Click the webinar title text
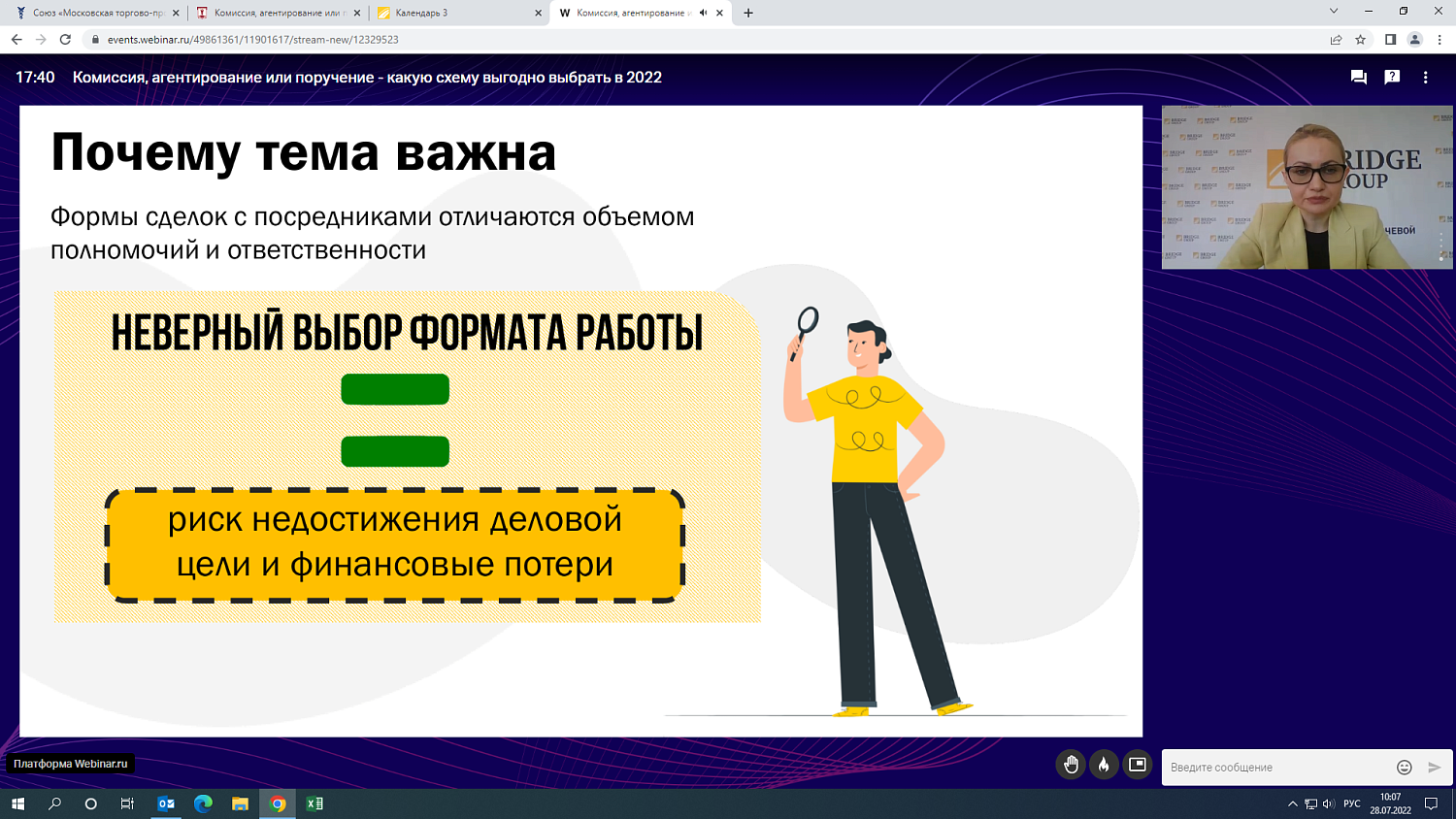Viewport: 1456px width, 819px height. 367,78
